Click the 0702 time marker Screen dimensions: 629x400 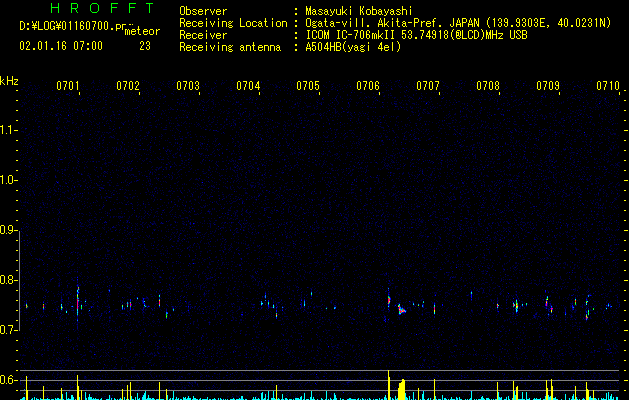coord(128,85)
